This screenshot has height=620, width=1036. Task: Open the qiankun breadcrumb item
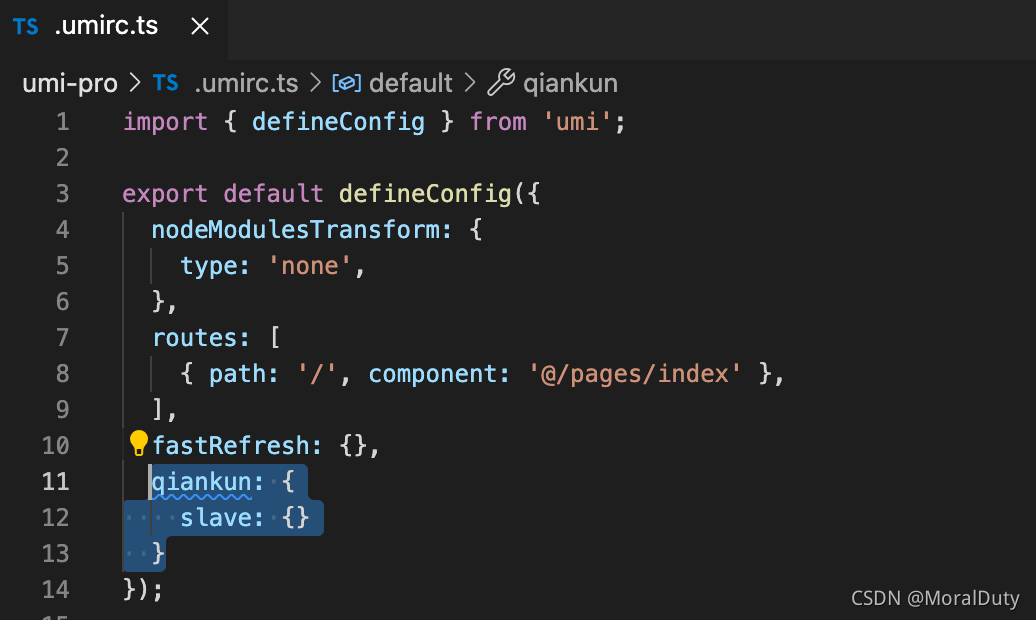(570, 83)
